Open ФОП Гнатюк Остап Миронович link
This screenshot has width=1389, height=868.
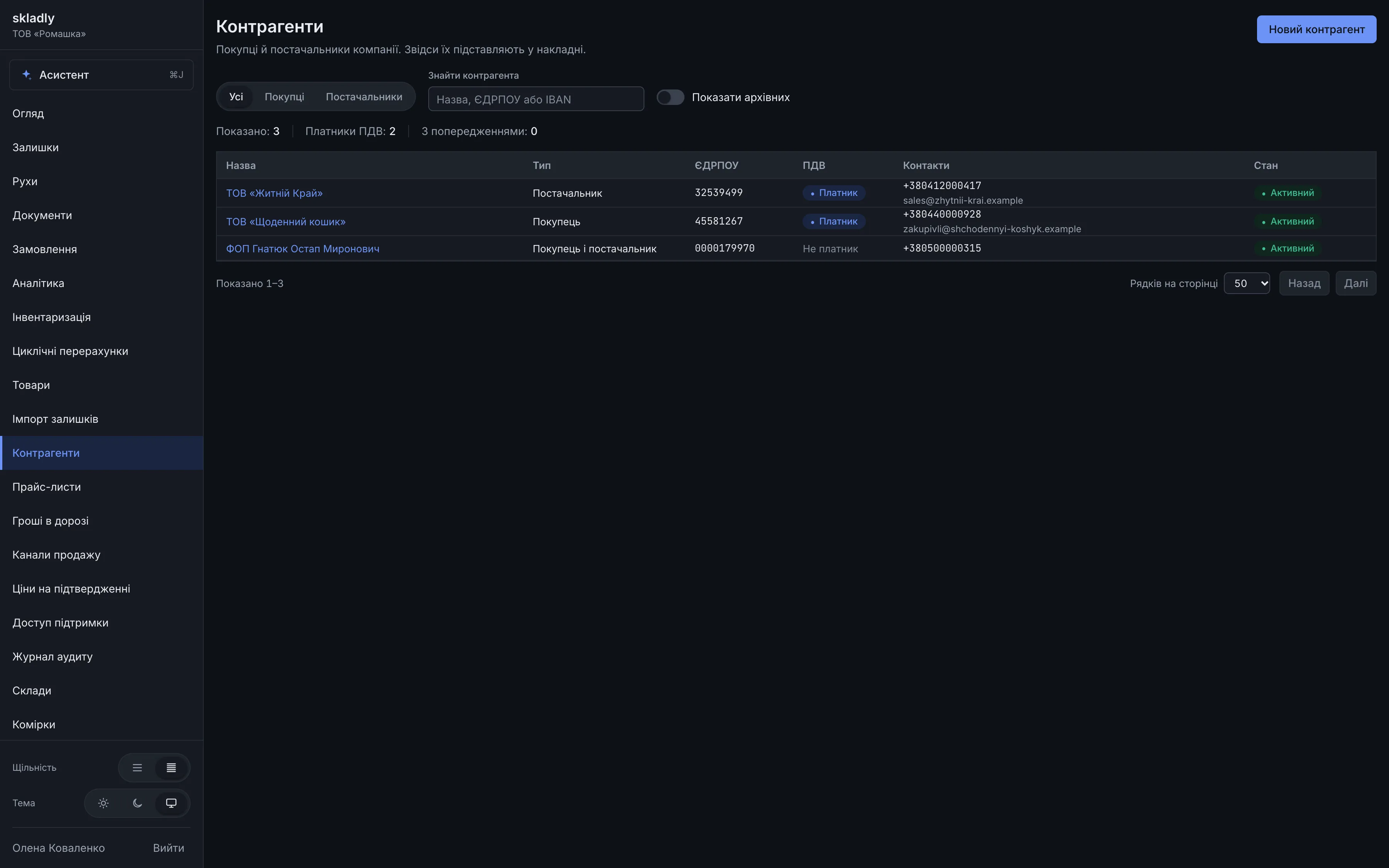click(302, 248)
